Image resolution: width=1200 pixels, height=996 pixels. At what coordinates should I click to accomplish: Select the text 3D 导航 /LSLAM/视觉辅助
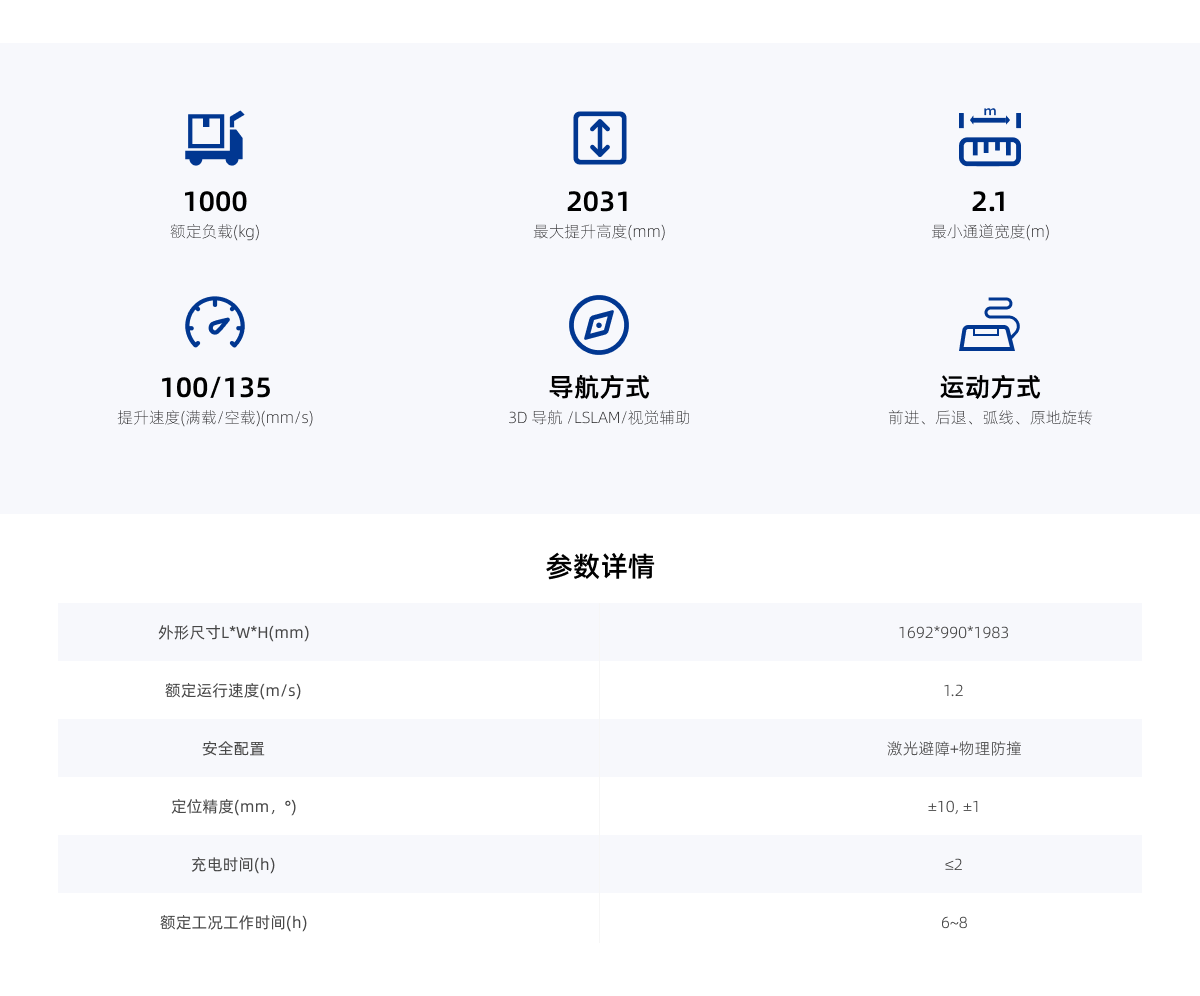599,418
